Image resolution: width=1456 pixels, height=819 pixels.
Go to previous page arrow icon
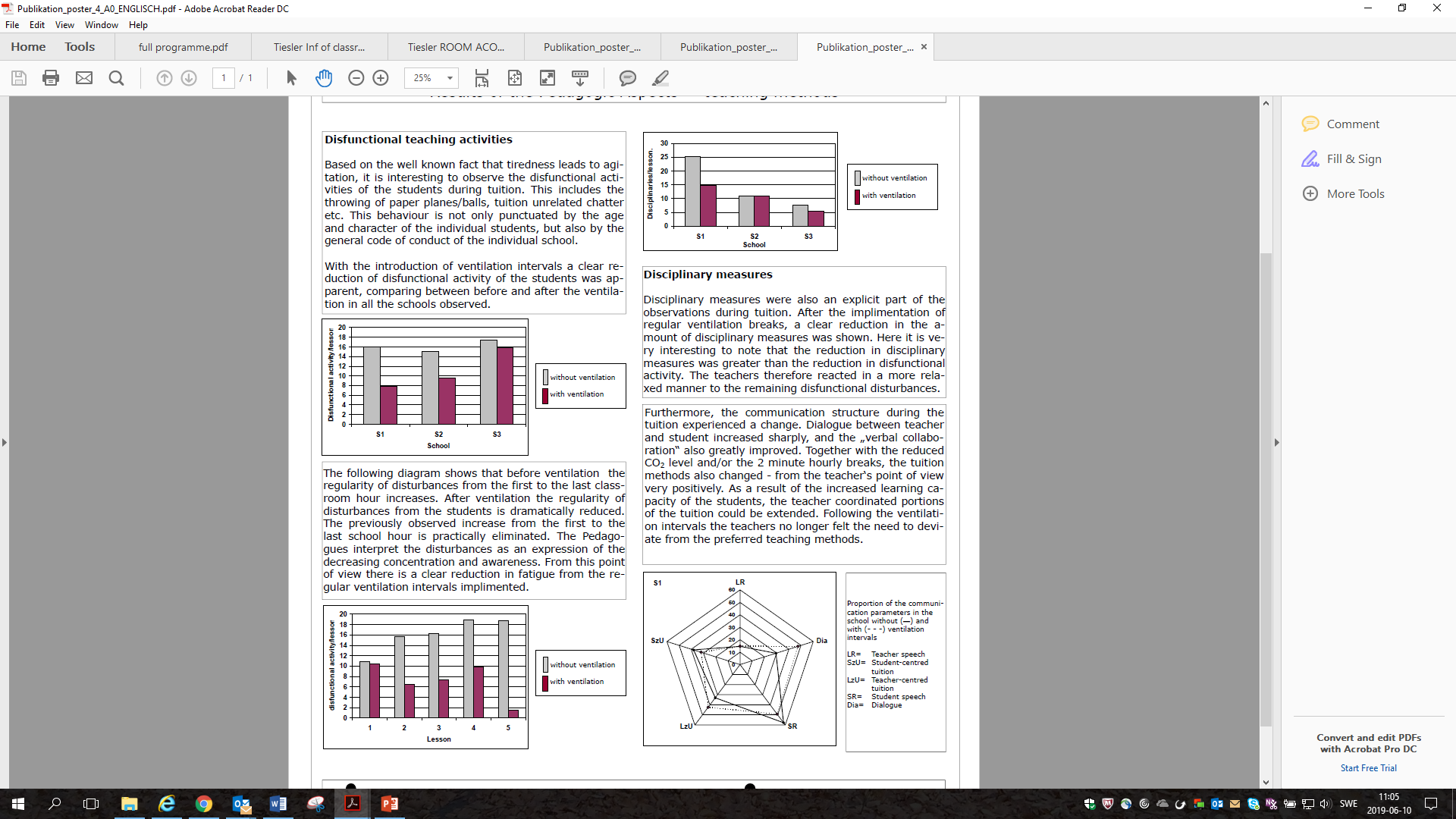(x=165, y=78)
